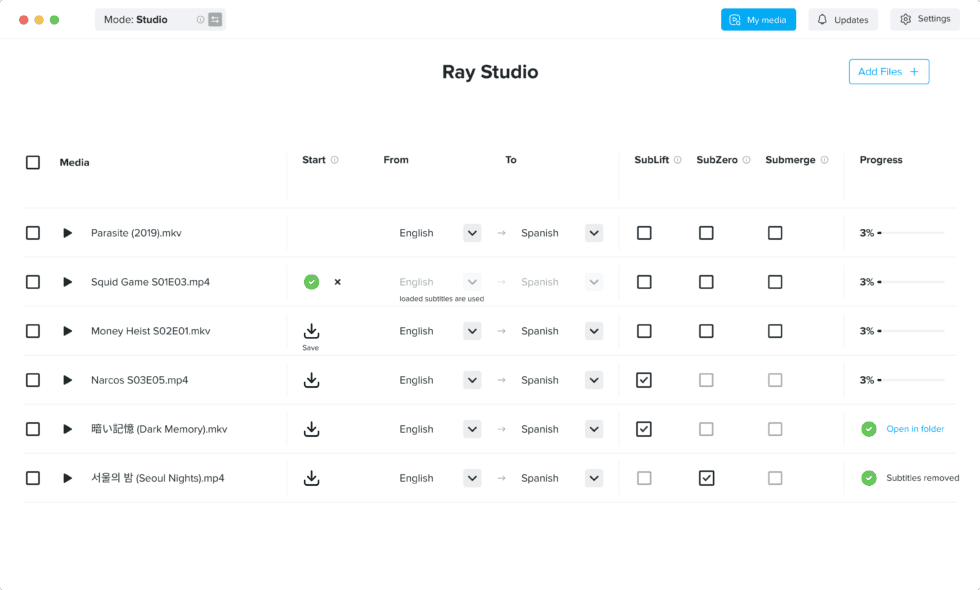980x590 pixels.
Task: Open To language dropdown for Money Heist
Action: (594, 331)
